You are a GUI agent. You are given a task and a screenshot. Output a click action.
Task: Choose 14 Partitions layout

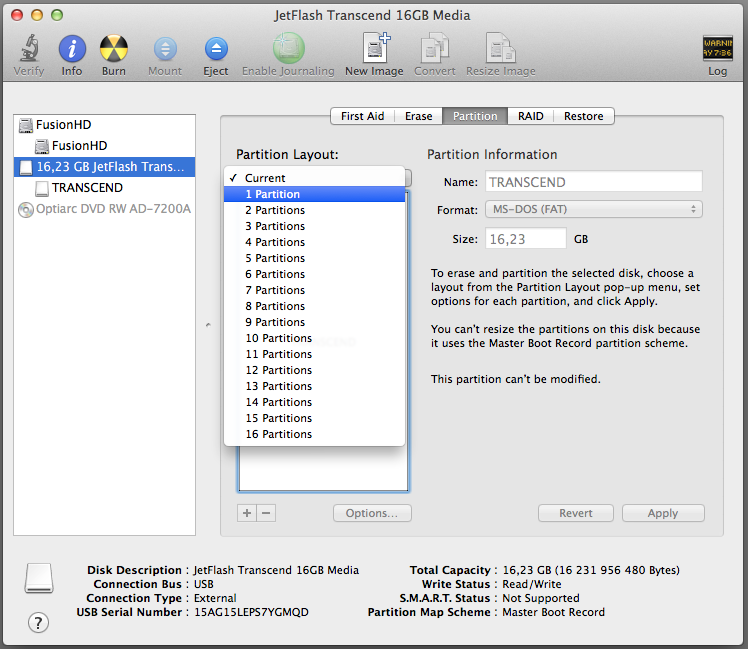click(x=314, y=402)
